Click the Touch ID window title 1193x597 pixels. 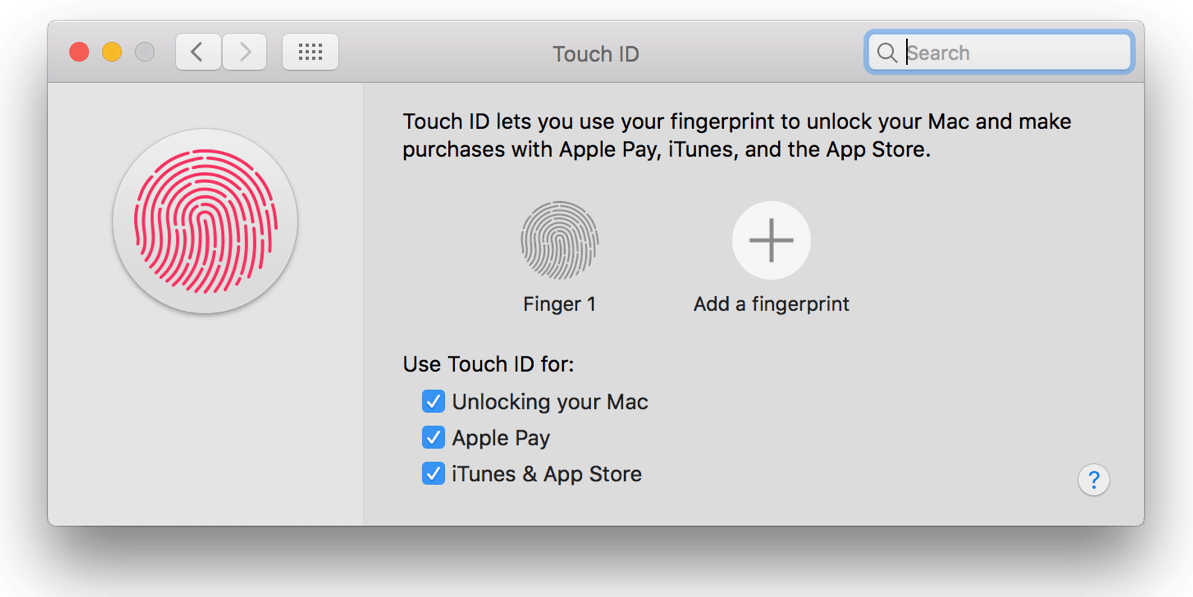click(595, 54)
